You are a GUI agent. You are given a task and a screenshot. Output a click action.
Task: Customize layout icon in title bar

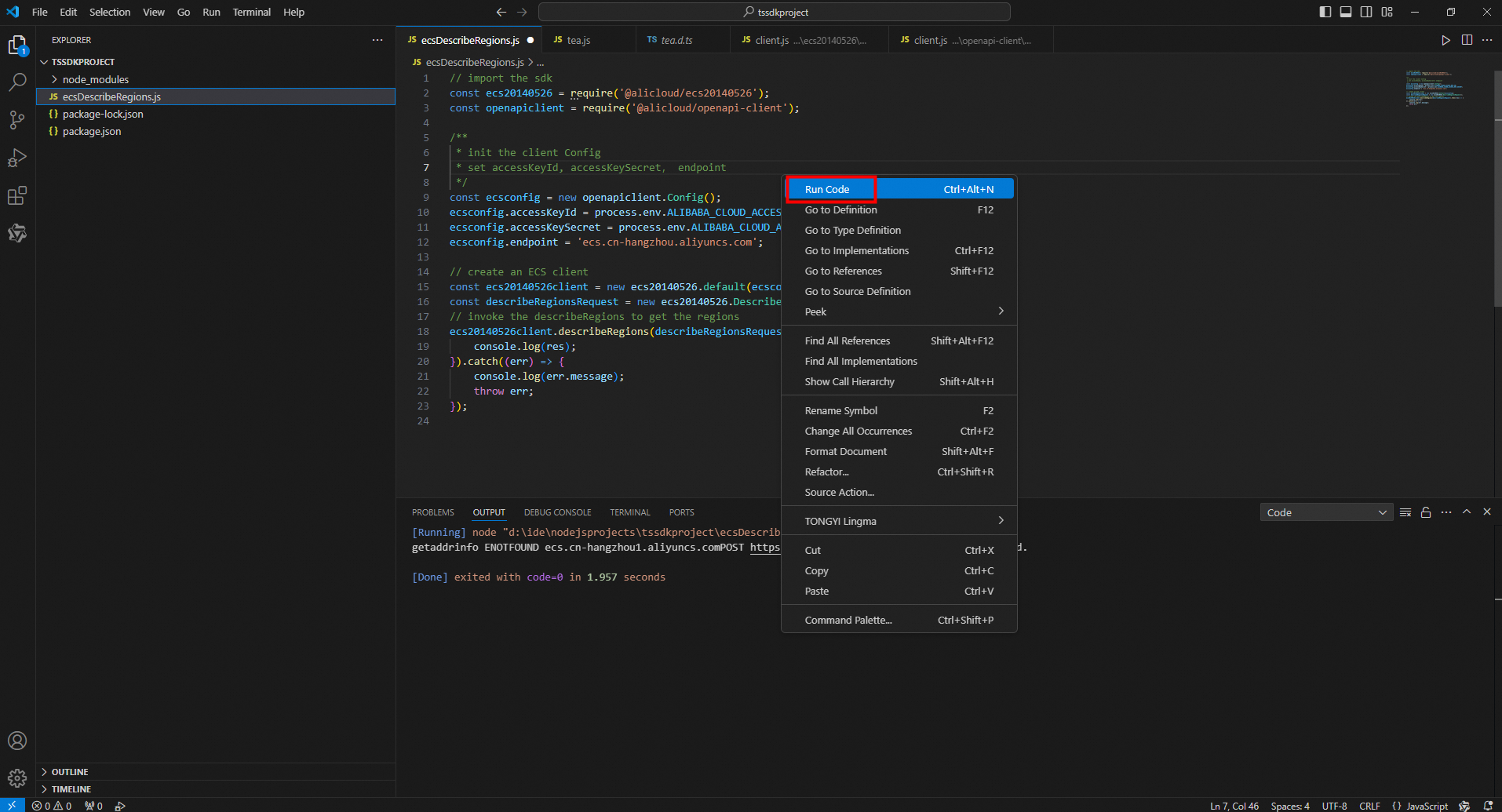pyautogui.click(x=1387, y=12)
